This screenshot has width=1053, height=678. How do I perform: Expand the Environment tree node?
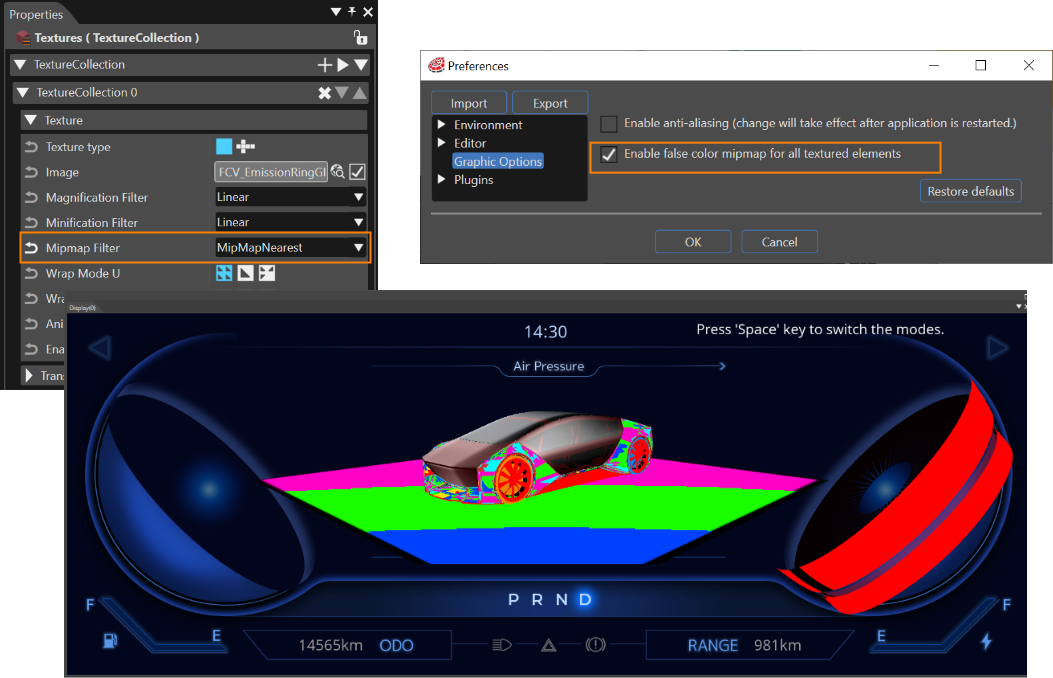[x=441, y=124]
